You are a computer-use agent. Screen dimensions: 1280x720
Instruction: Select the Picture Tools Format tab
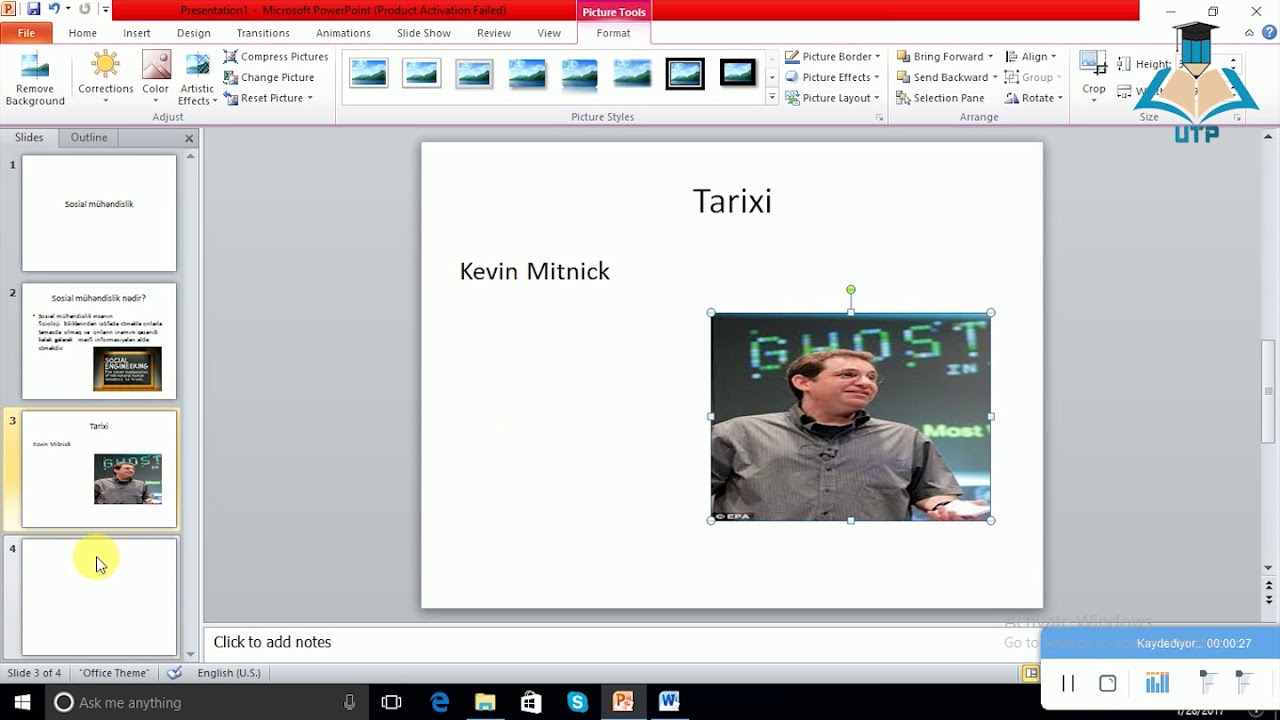(x=613, y=33)
